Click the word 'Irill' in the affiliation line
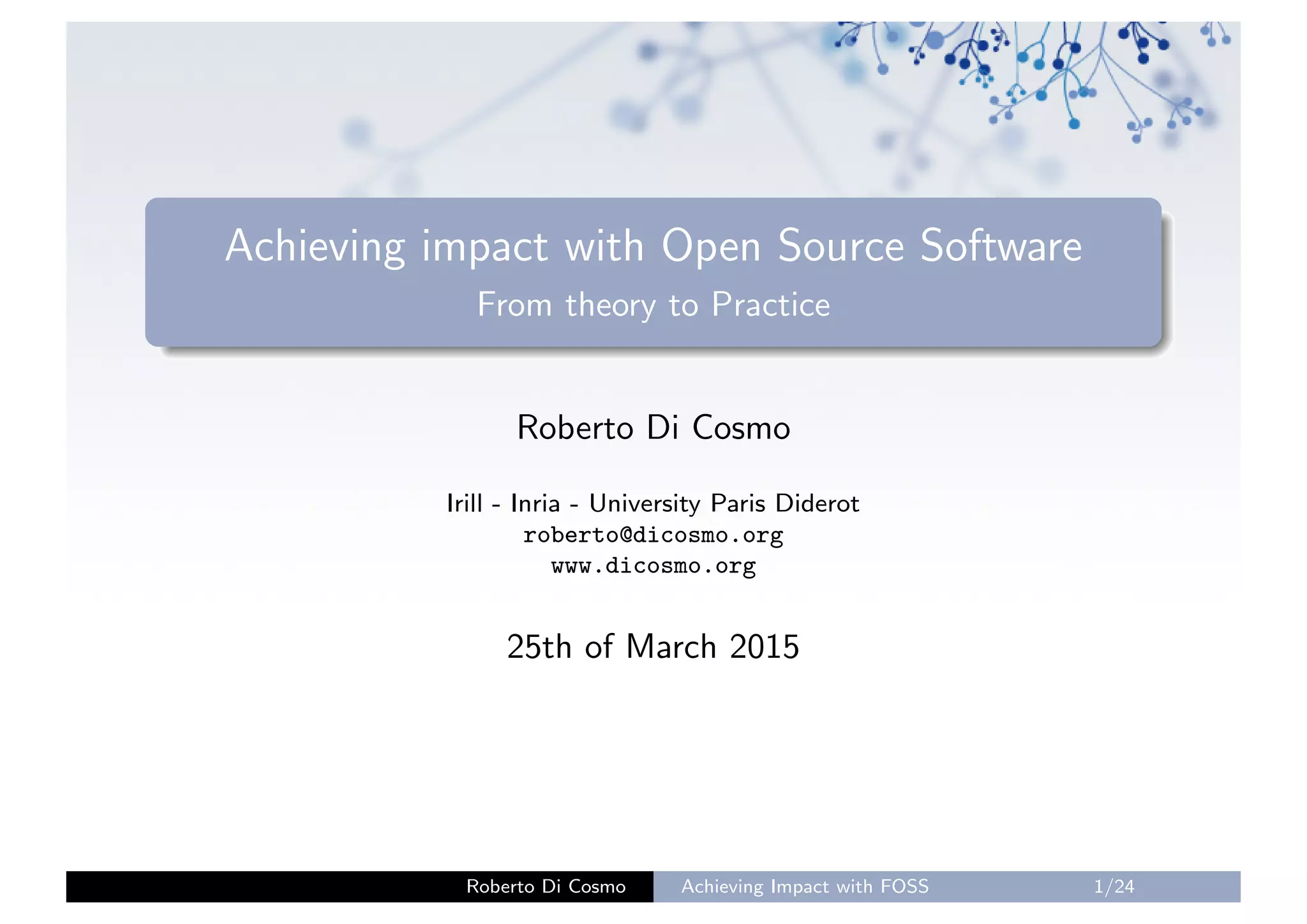The height and width of the screenshot is (924, 1307). click(x=464, y=503)
